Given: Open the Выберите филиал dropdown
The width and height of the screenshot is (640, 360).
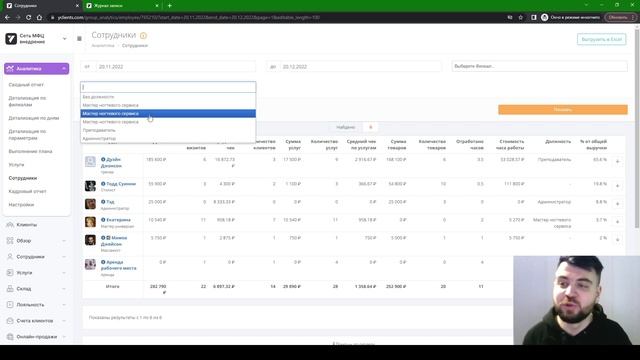Looking at the screenshot, I should coord(539,66).
